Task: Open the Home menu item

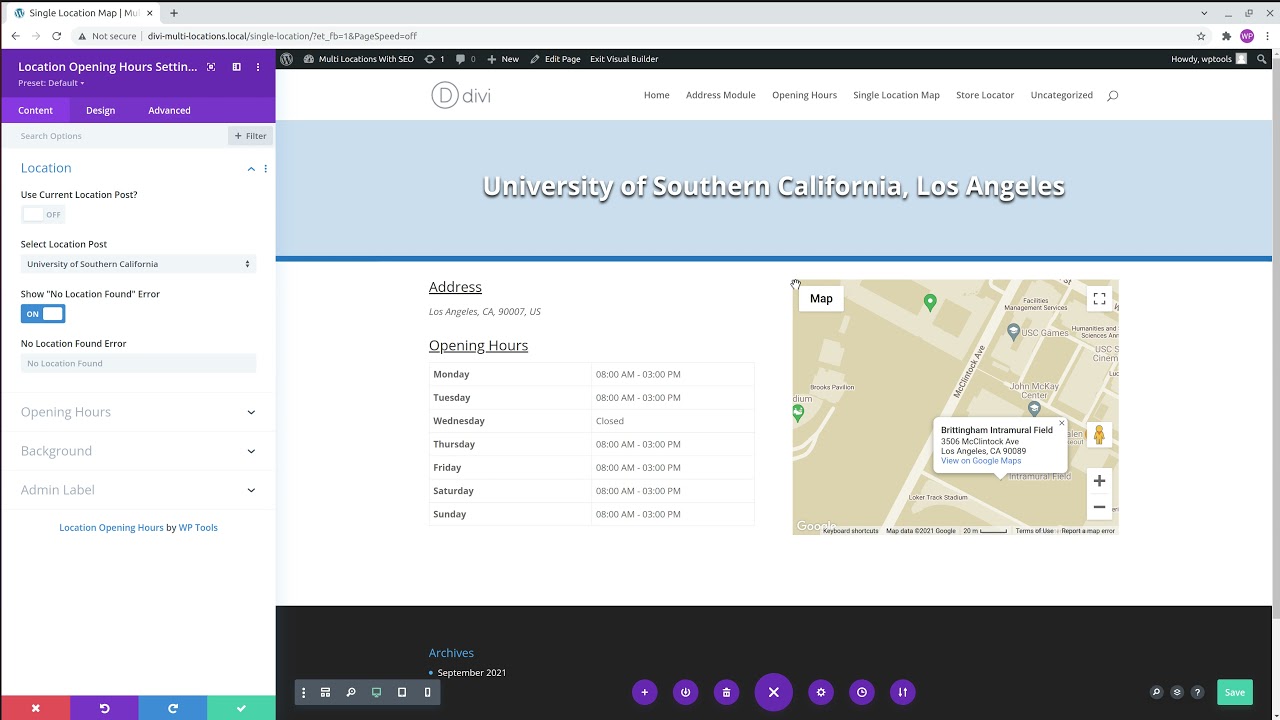Action: point(656,95)
